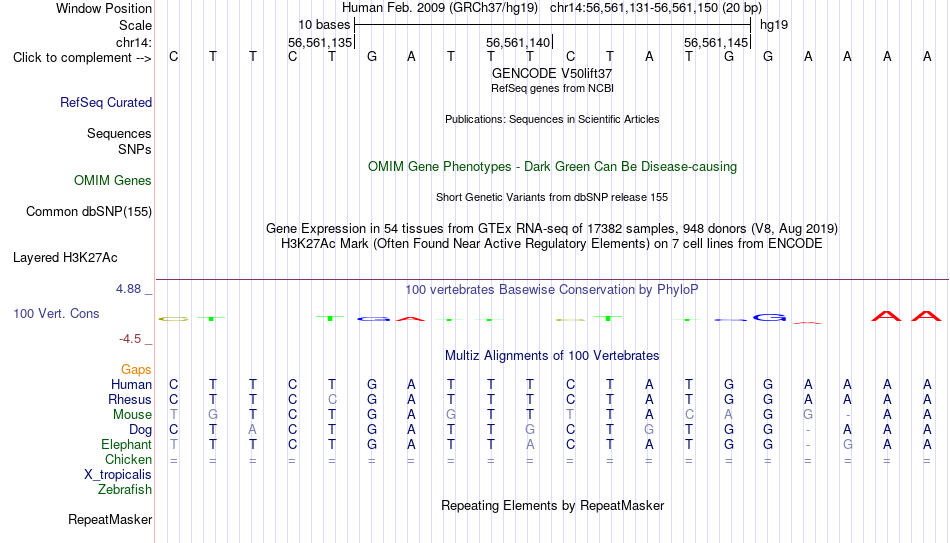Click the last red A in PhyloP logo

[926, 316]
